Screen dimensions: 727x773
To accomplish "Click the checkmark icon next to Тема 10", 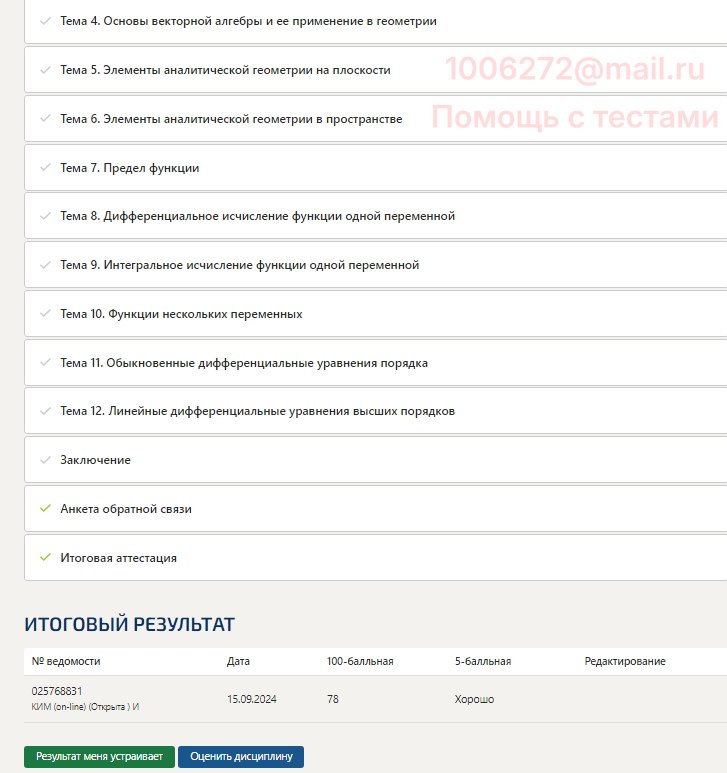I will pyautogui.click(x=45, y=314).
